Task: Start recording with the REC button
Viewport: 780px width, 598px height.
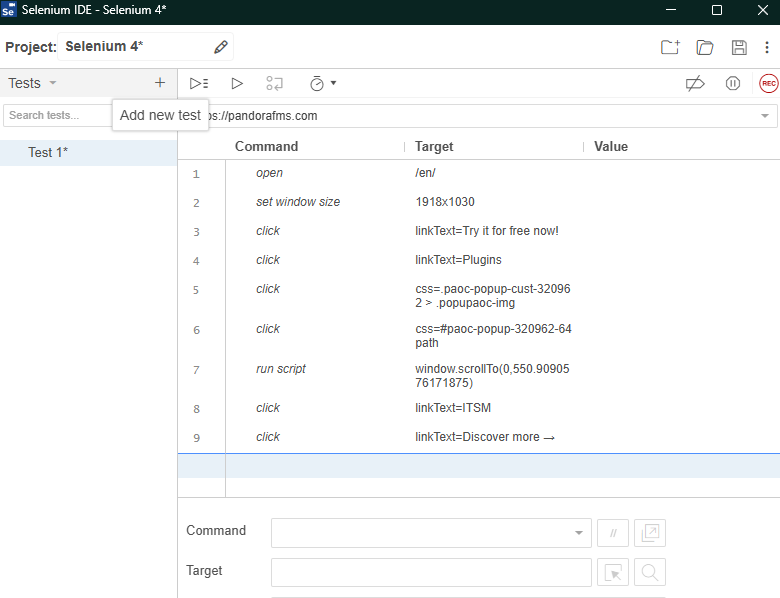Action: (769, 83)
